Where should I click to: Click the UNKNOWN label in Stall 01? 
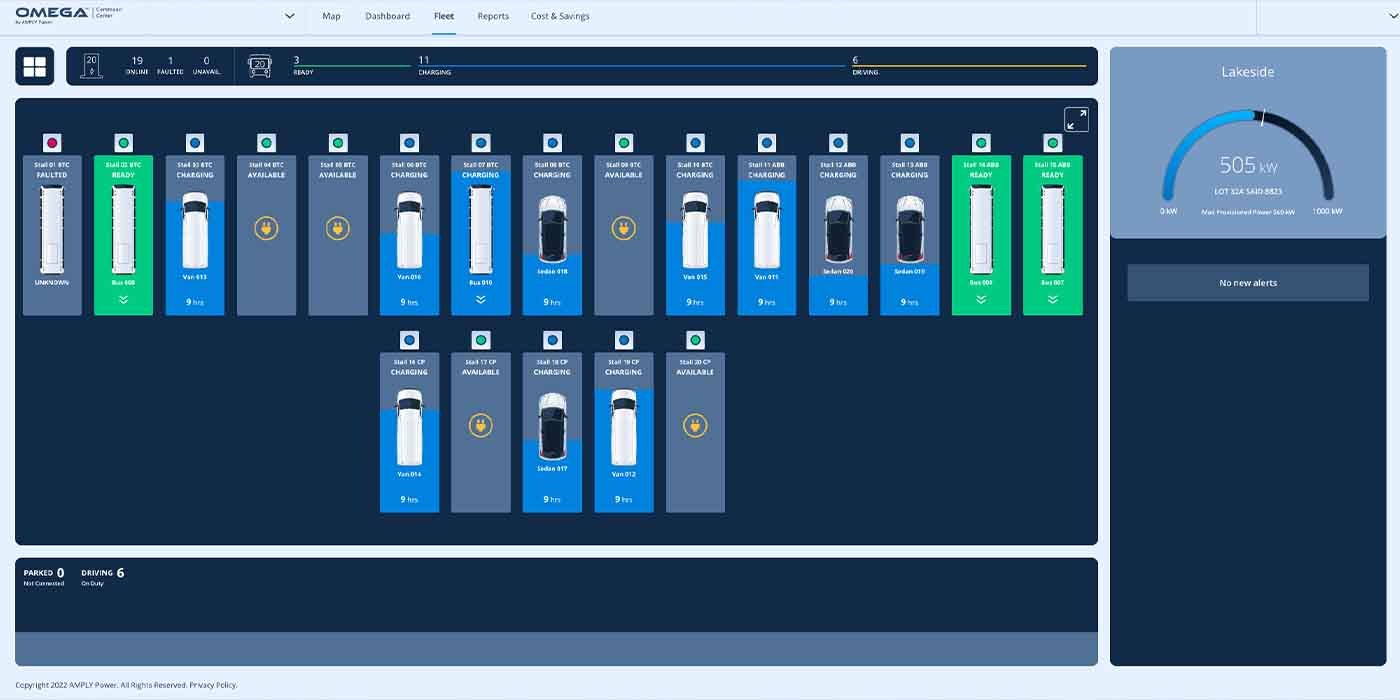(52, 282)
